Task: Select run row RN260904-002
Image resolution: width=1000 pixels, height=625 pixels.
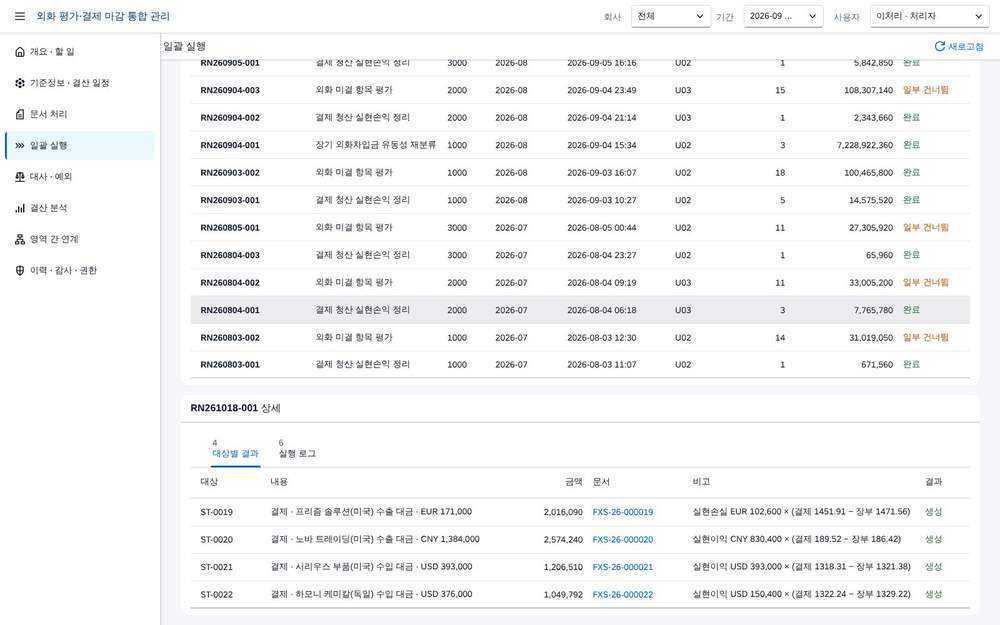Action: point(580,117)
